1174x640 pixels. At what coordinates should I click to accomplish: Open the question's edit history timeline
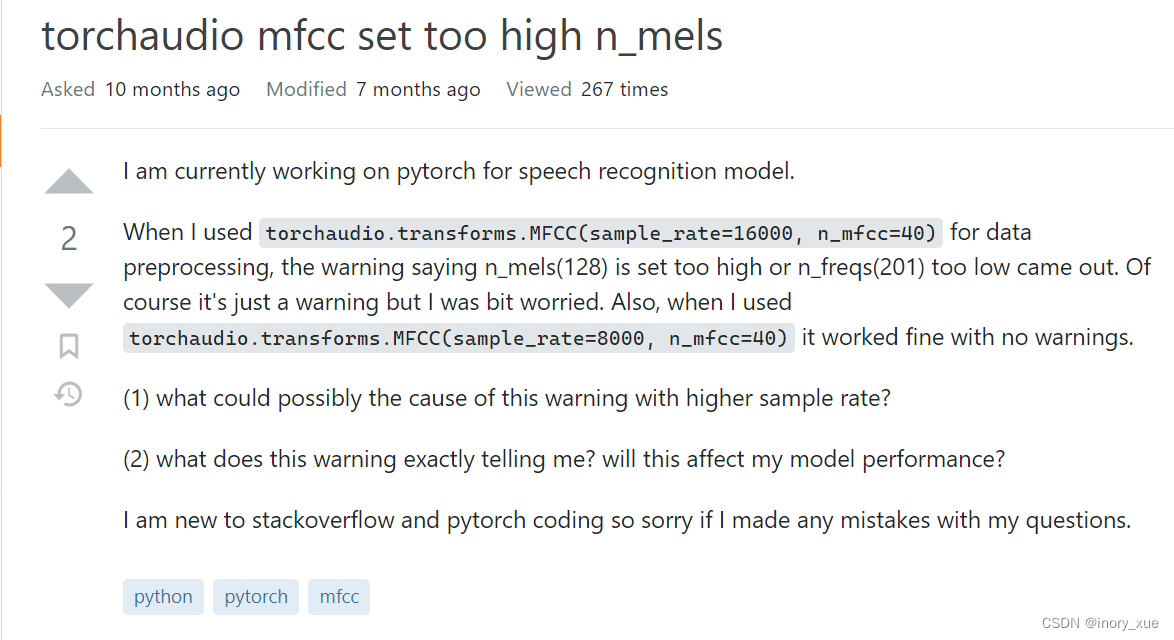(x=68, y=395)
